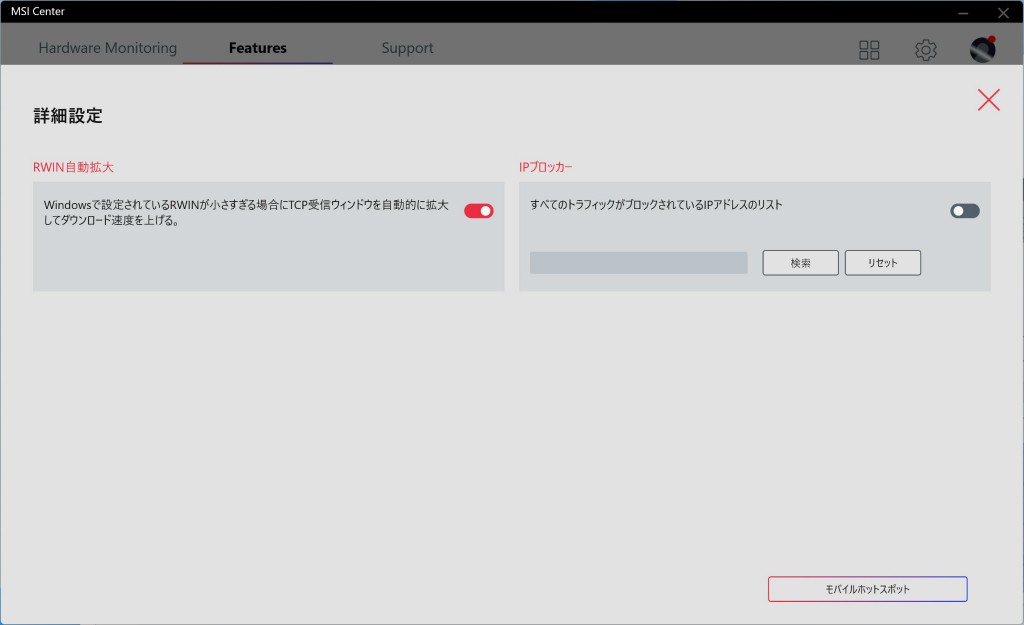The image size is (1024, 625).
Task: Click the RWIN TCP受信ウィンドウ description text
Action: [x=245, y=212]
